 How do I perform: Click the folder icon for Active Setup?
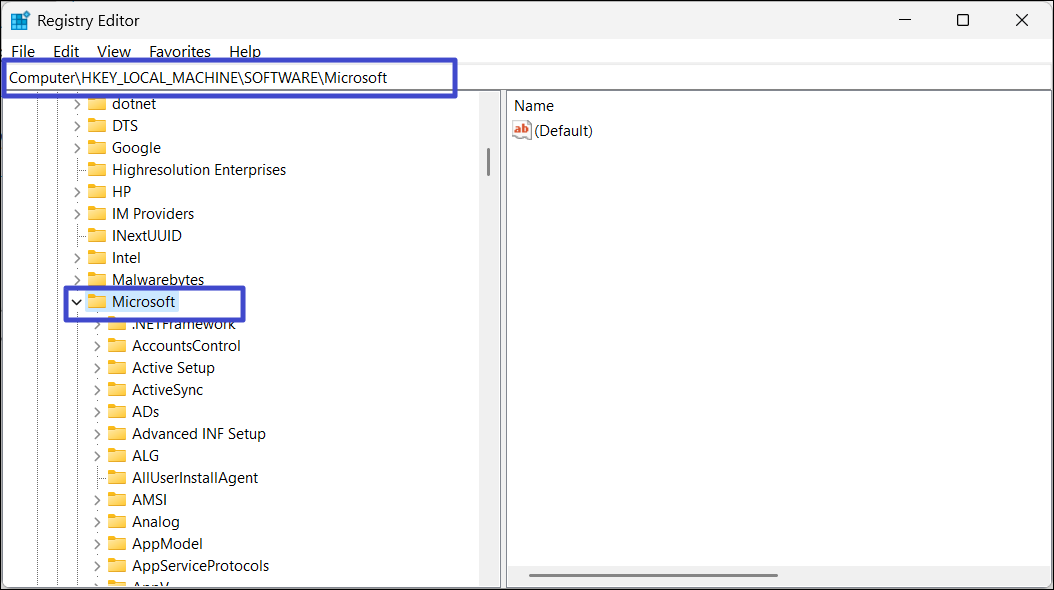pyautogui.click(x=117, y=368)
